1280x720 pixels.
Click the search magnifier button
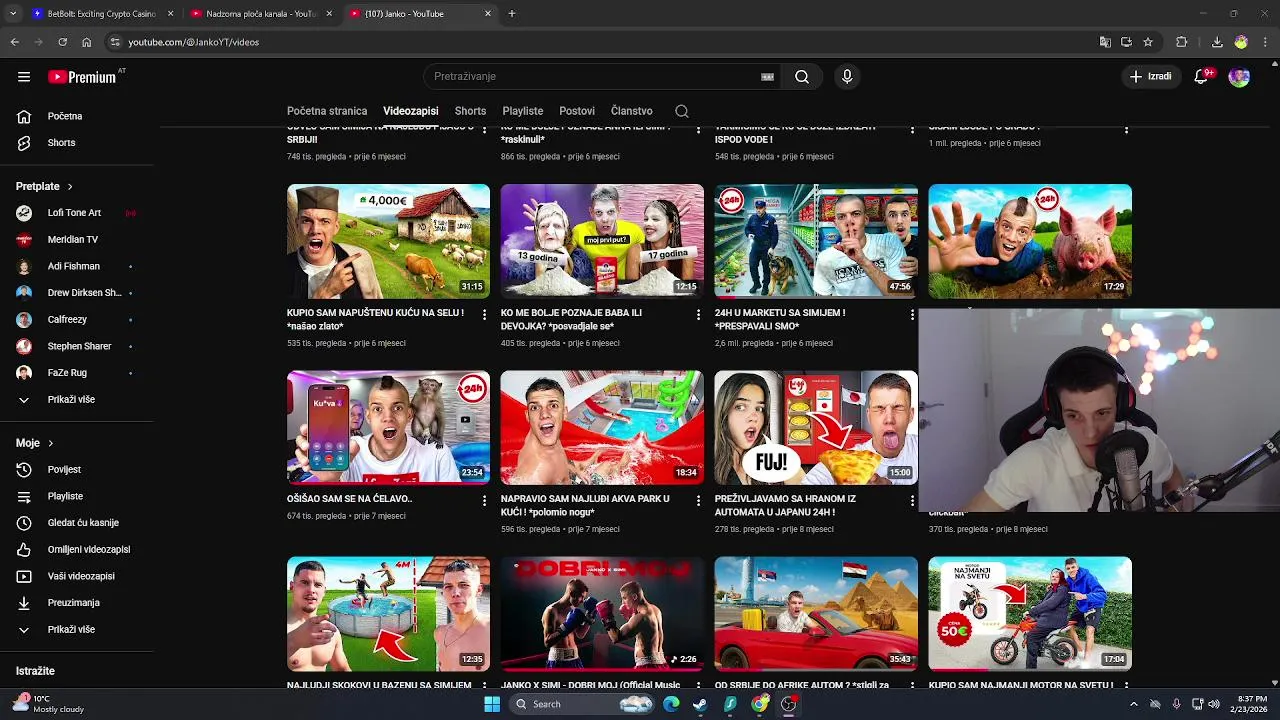802,77
